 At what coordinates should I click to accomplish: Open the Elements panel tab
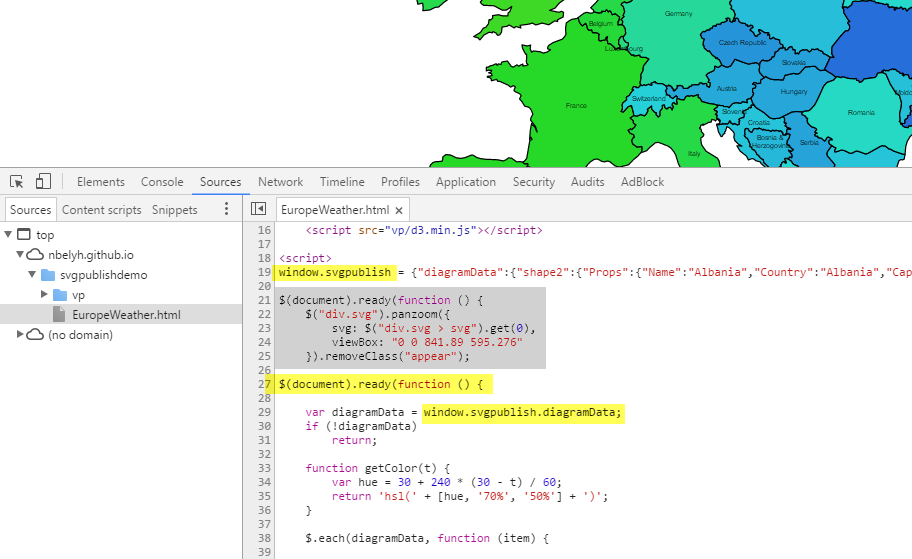[101, 182]
